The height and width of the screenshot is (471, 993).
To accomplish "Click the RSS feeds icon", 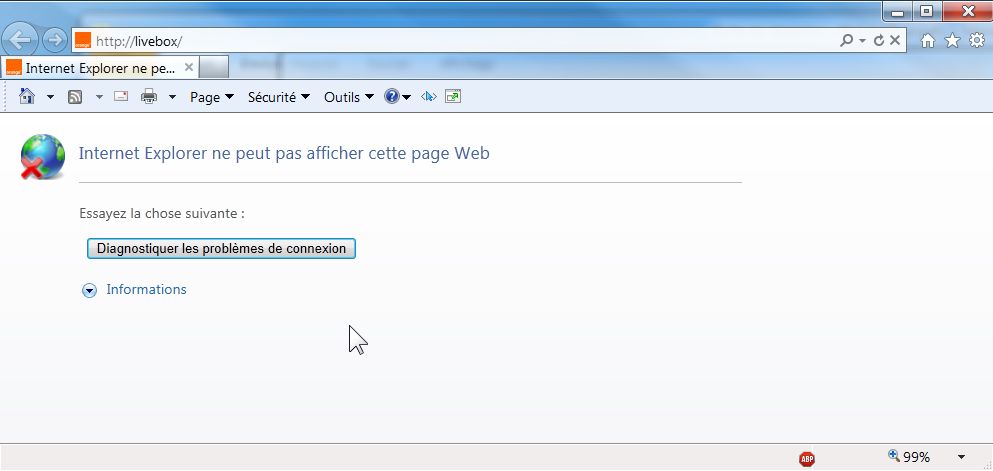I will click(x=75, y=97).
